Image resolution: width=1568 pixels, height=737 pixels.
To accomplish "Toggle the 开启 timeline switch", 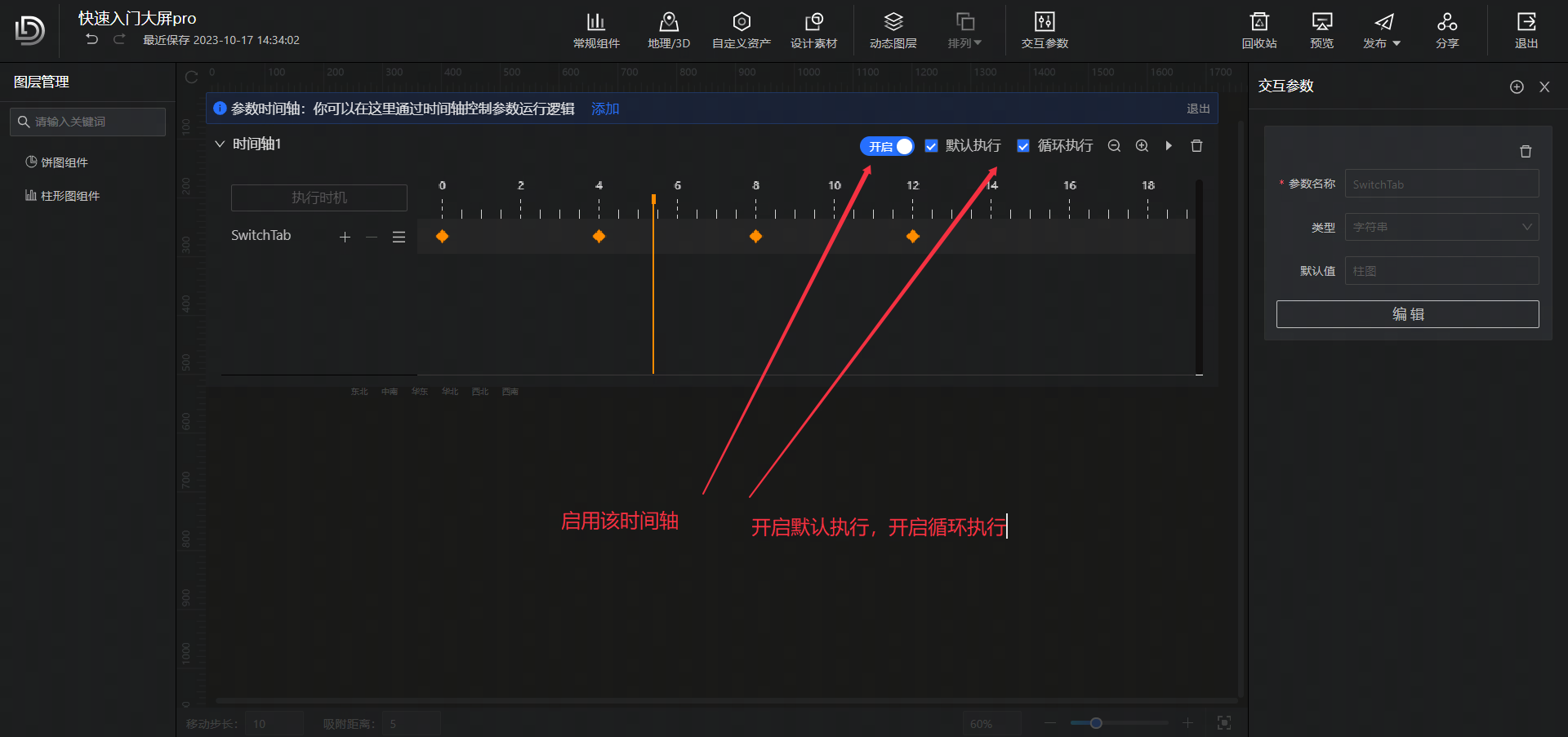I will click(x=887, y=146).
